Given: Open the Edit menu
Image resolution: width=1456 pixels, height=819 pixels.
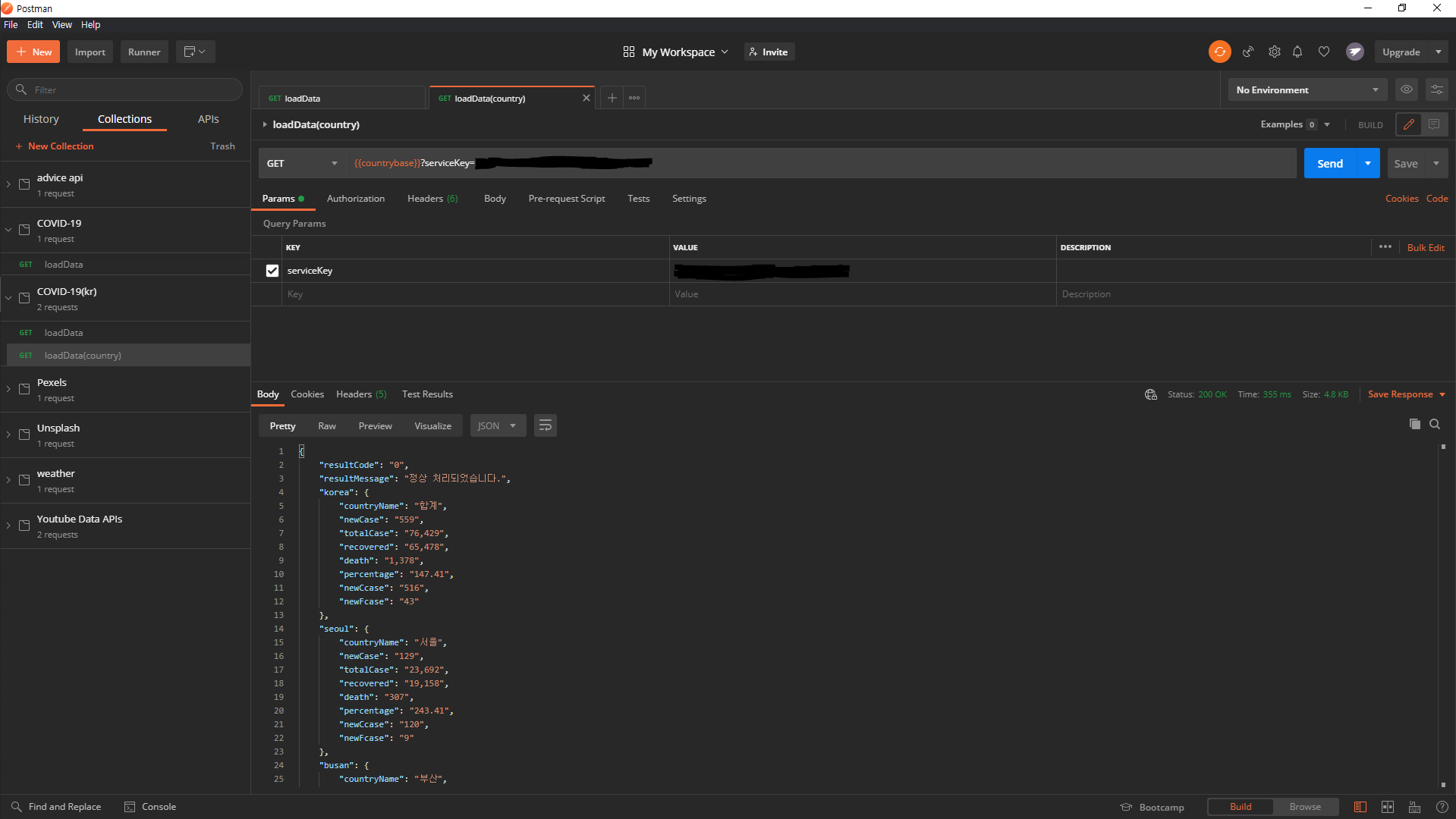Looking at the screenshot, I should (35, 24).
